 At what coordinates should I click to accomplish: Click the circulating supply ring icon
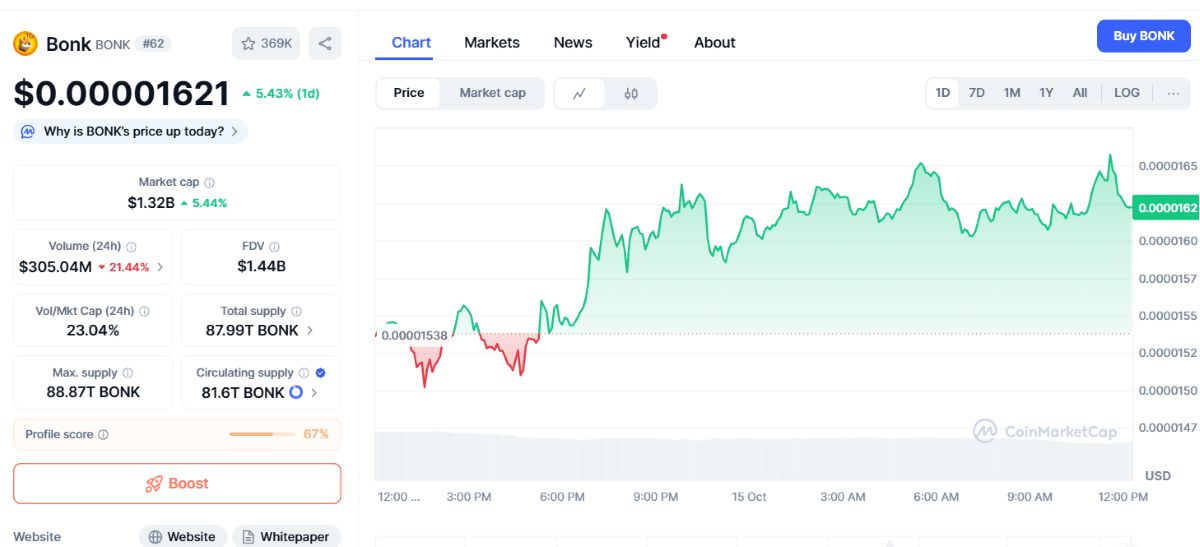click(296, 392)
